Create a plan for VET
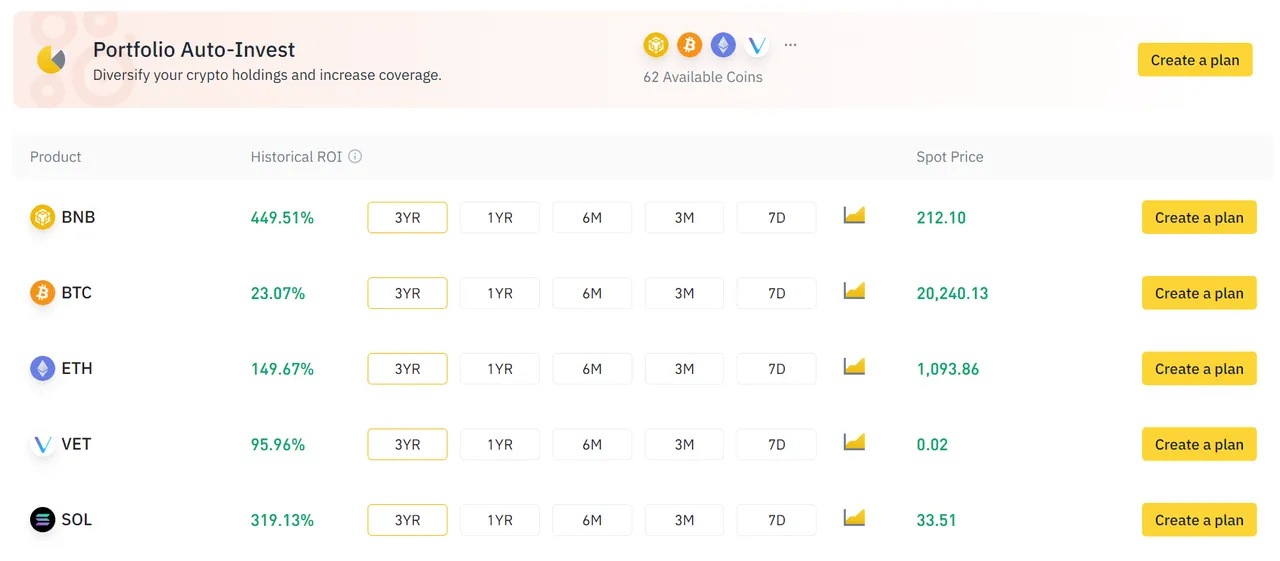The width and height of the screenshot is (1280, 561). click(1199, 444)
